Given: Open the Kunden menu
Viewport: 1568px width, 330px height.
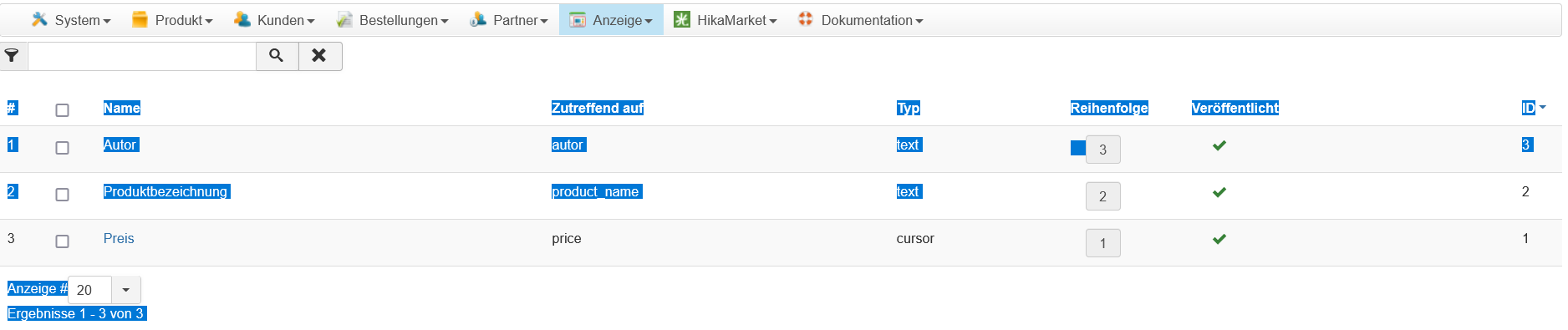Looking at the screenshot, I should point(274,20).
